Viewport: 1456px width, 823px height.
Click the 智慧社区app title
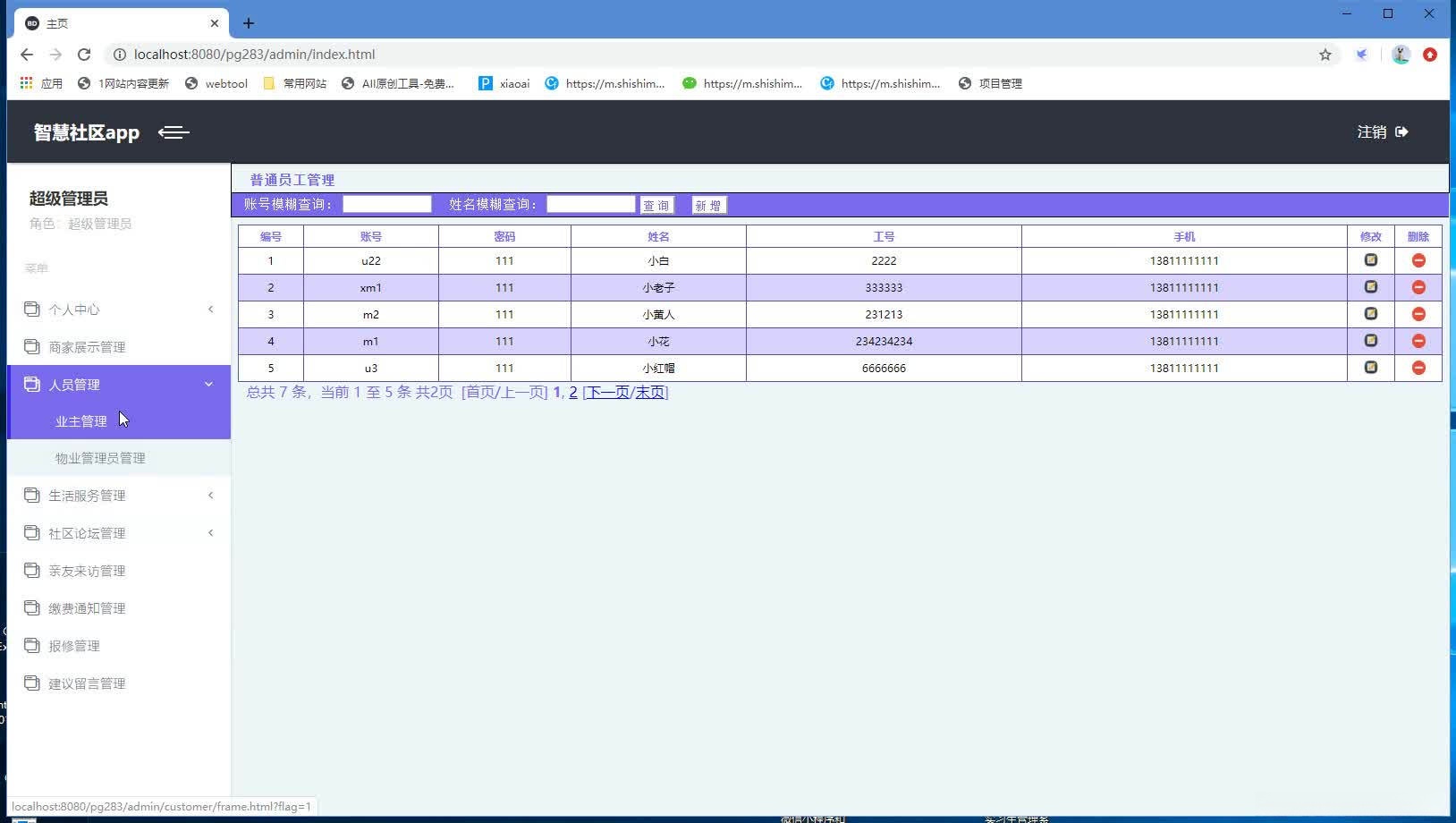point(87,132)
